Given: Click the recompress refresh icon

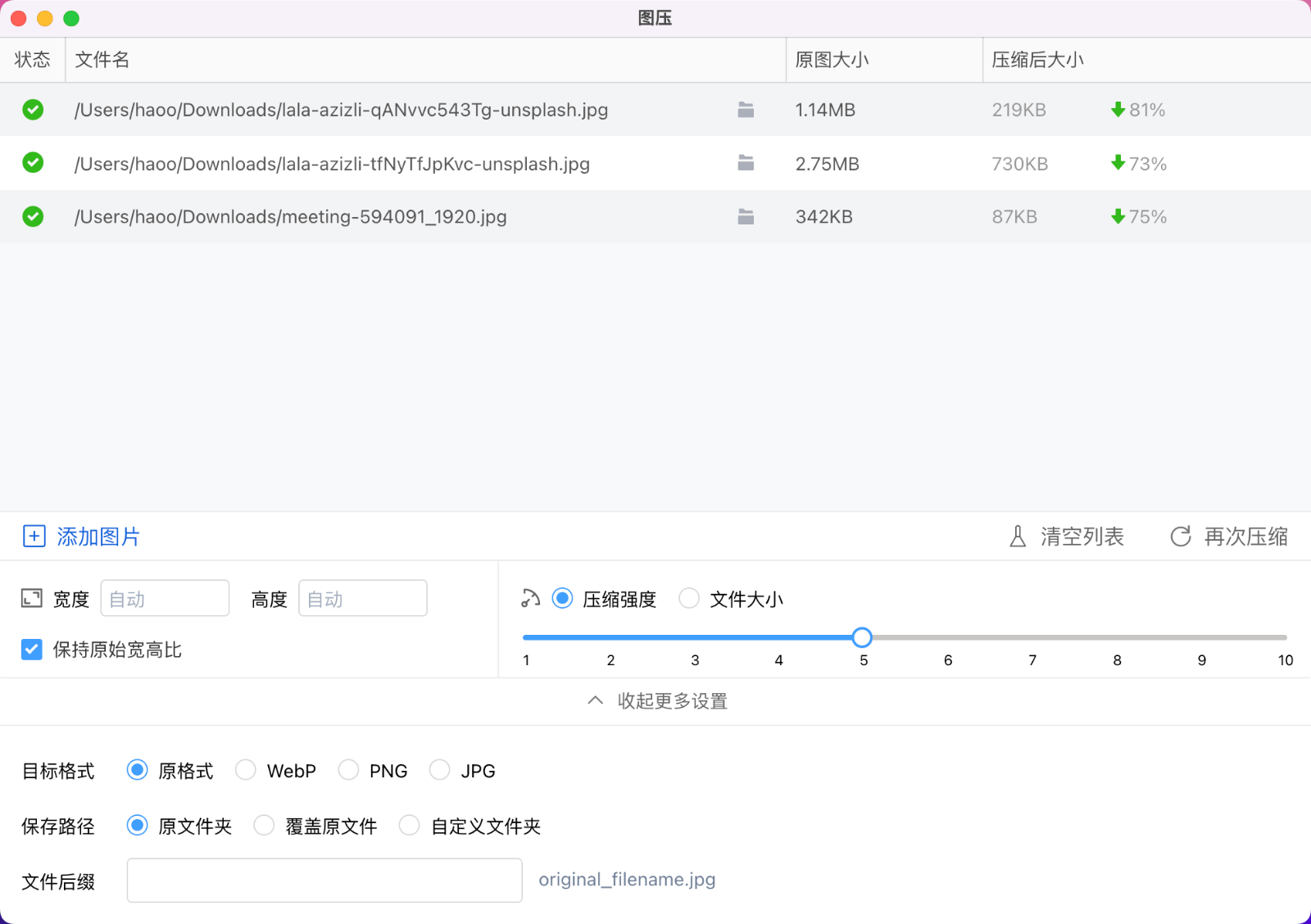Looking at the screenshot, I should point(1181,537).
